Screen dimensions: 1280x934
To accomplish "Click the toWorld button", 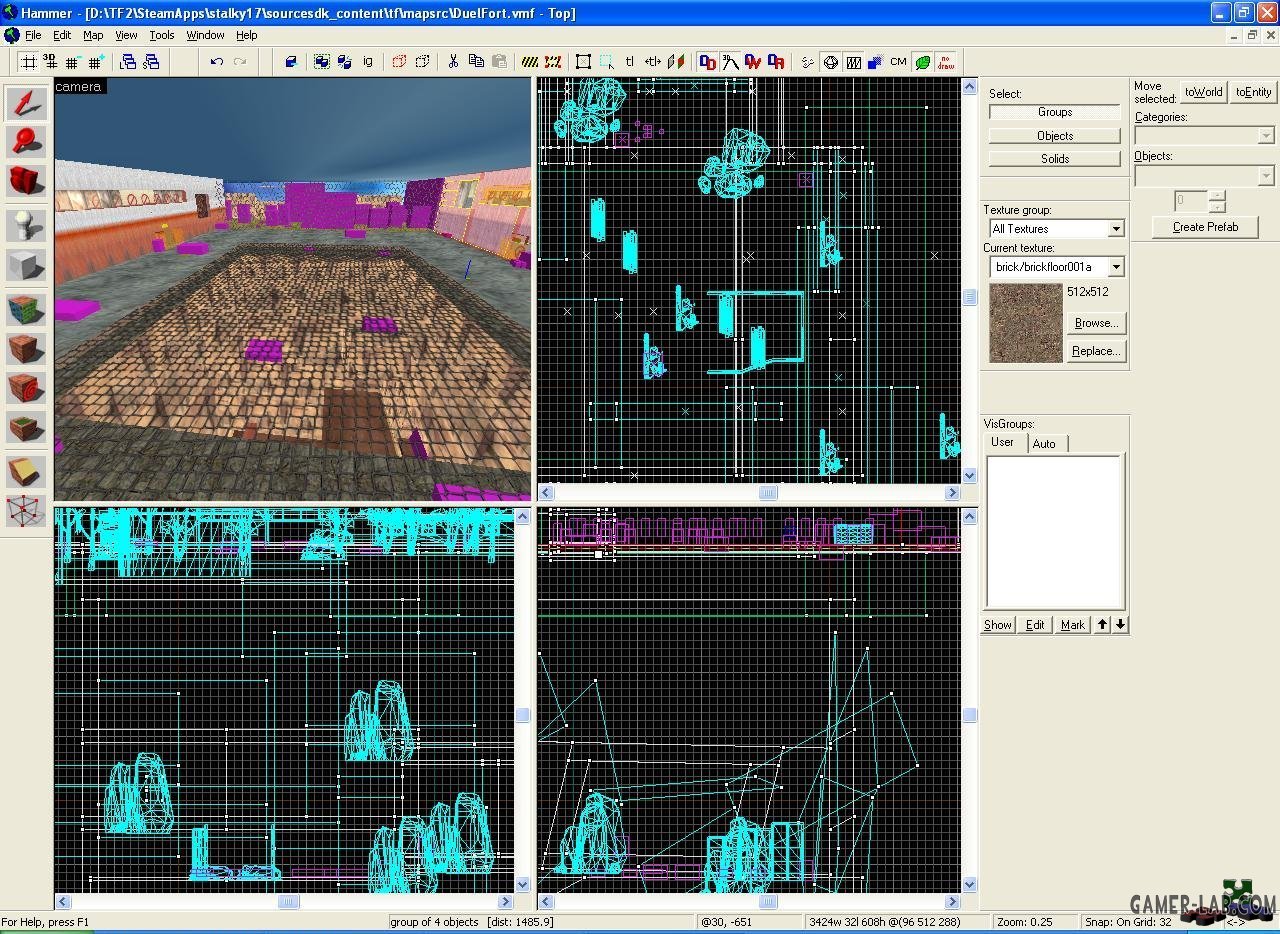I will (1203, 92).
